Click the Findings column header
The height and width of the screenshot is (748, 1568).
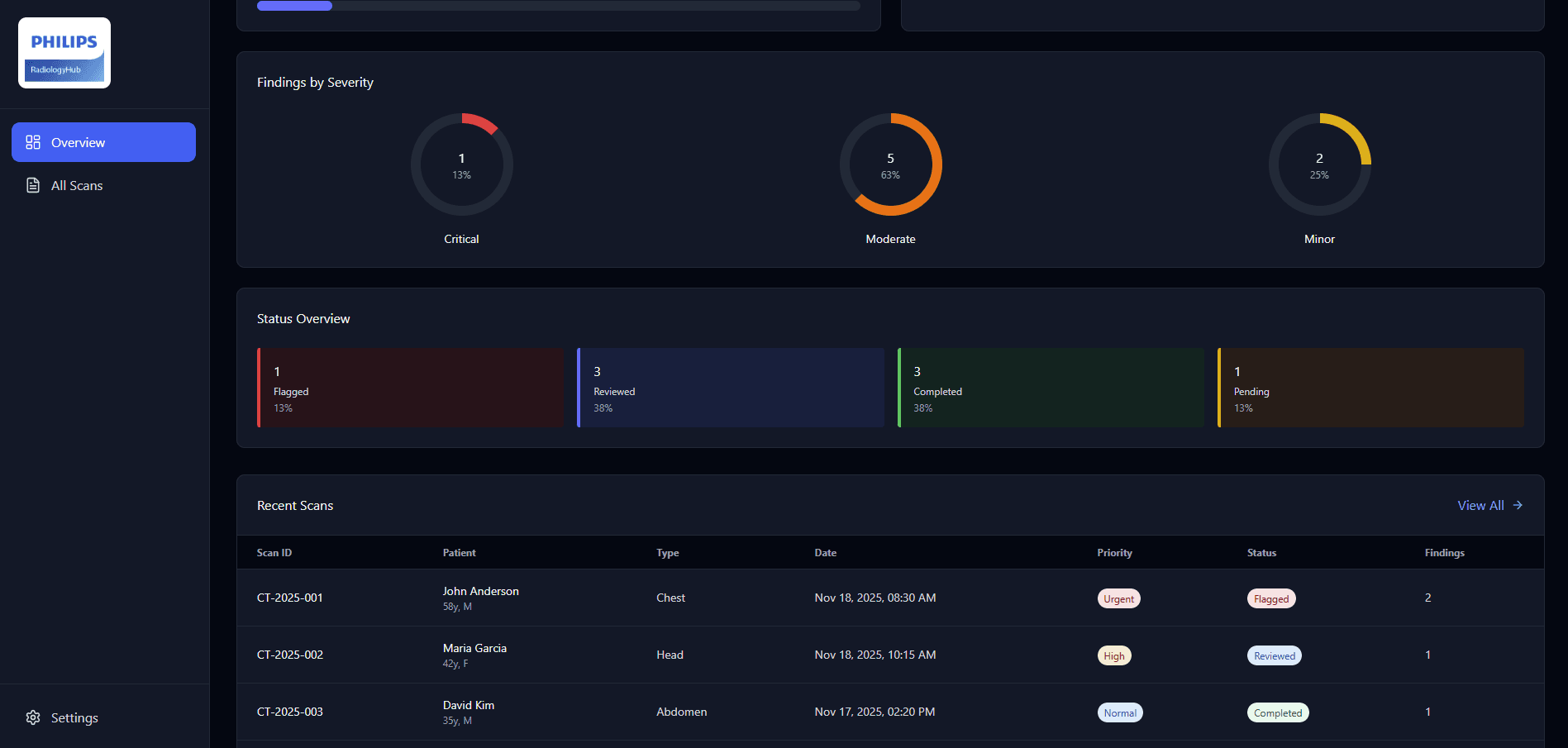(x=1444, y=553)
